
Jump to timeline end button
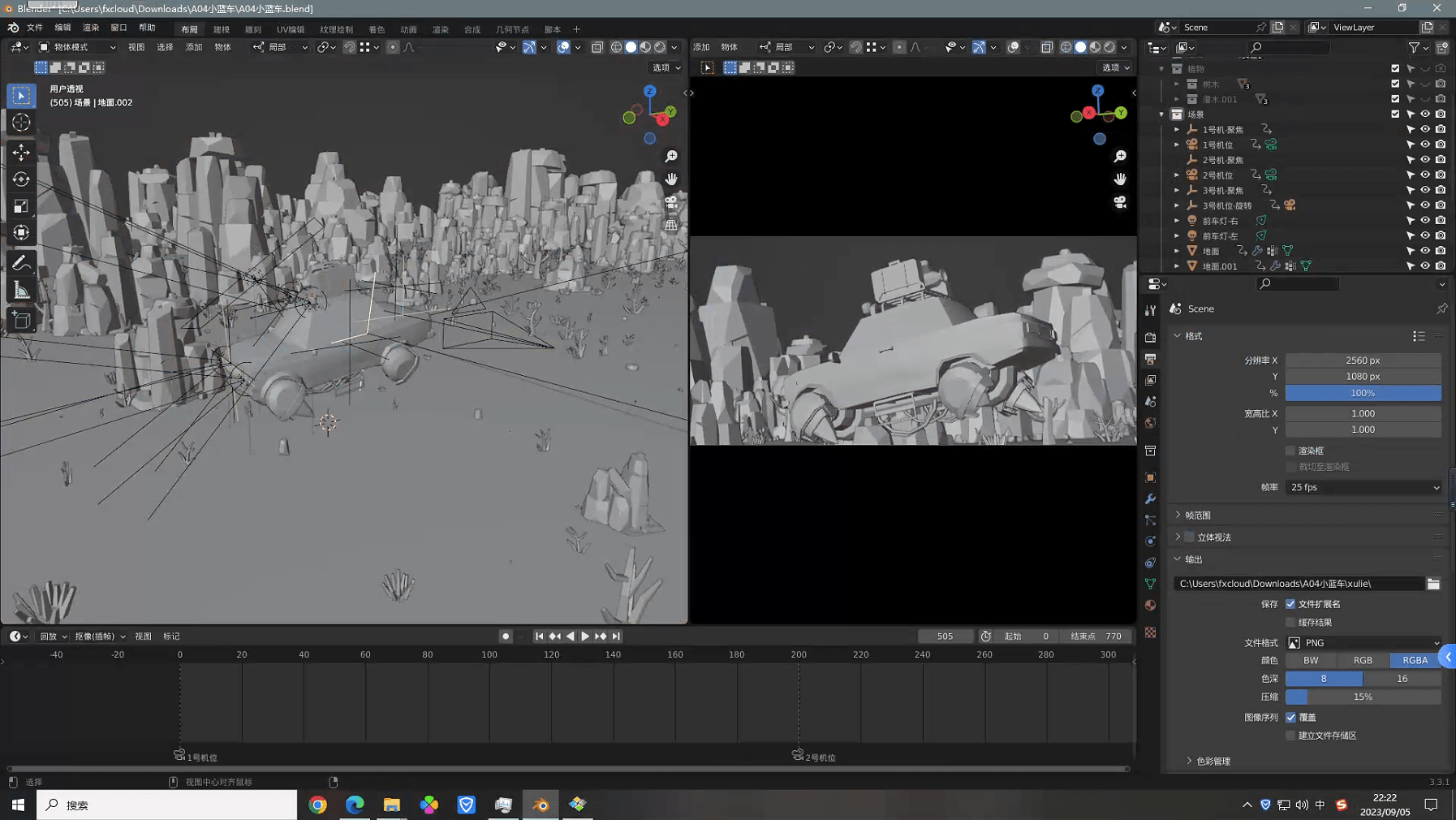(x=616, y=637)
